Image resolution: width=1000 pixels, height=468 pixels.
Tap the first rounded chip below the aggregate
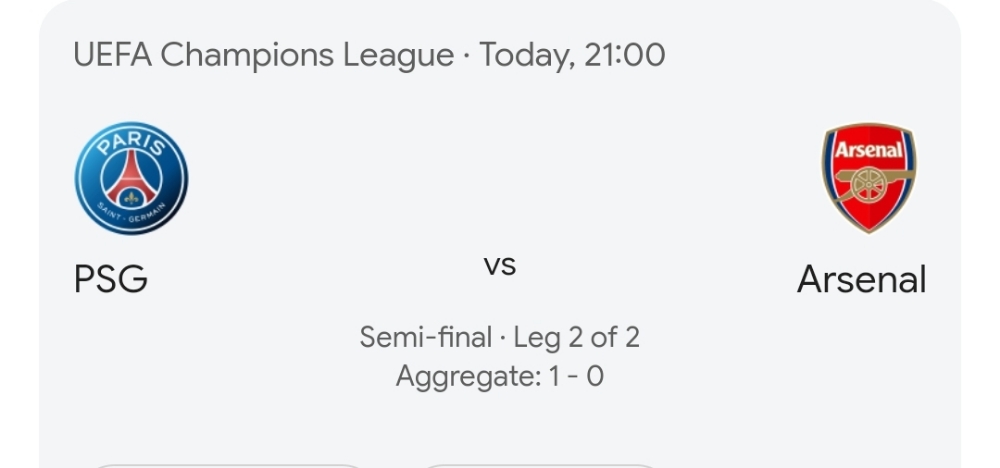coord(228,466)
